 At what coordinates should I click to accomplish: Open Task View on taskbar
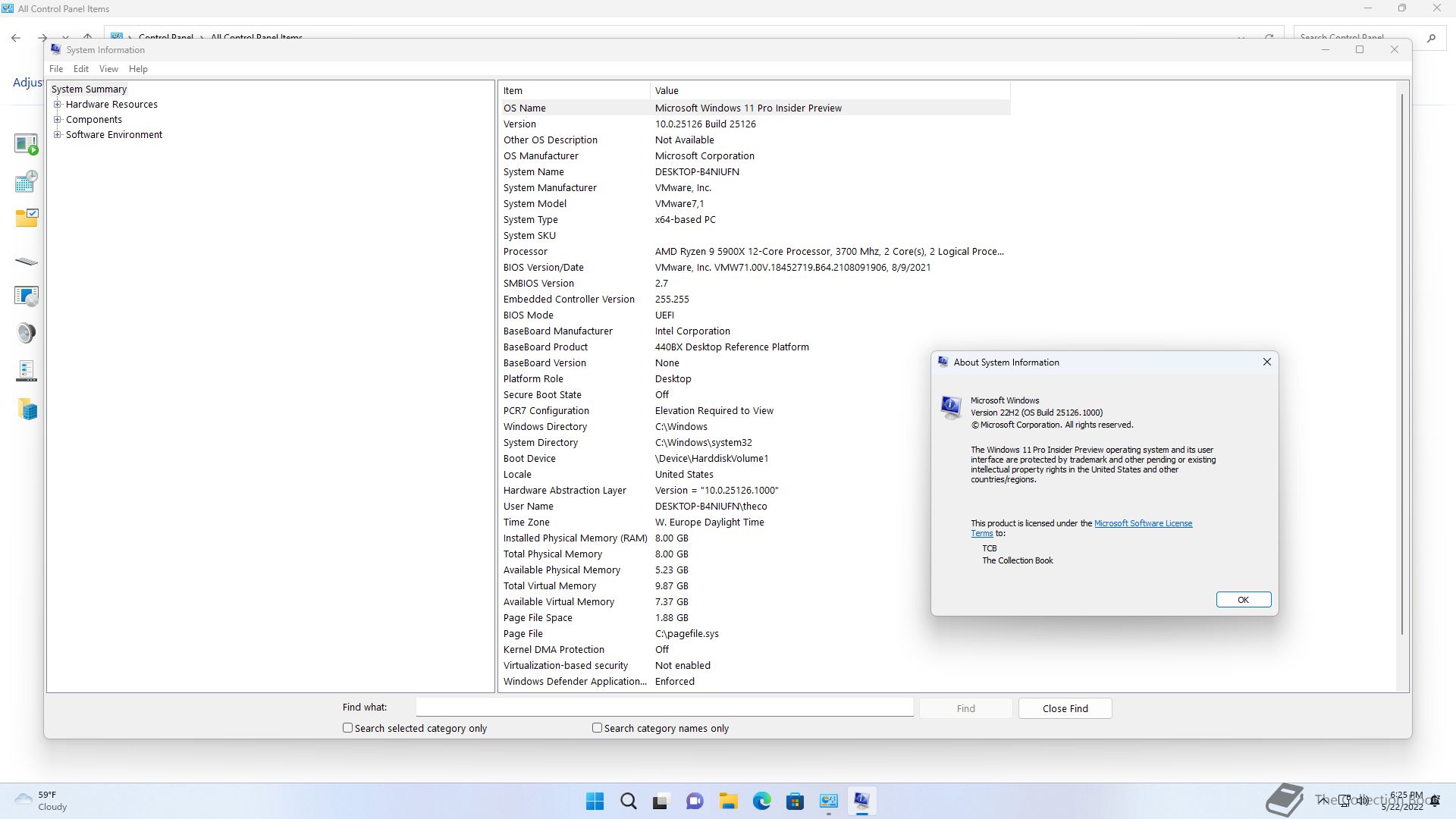[x=661, y=801]
